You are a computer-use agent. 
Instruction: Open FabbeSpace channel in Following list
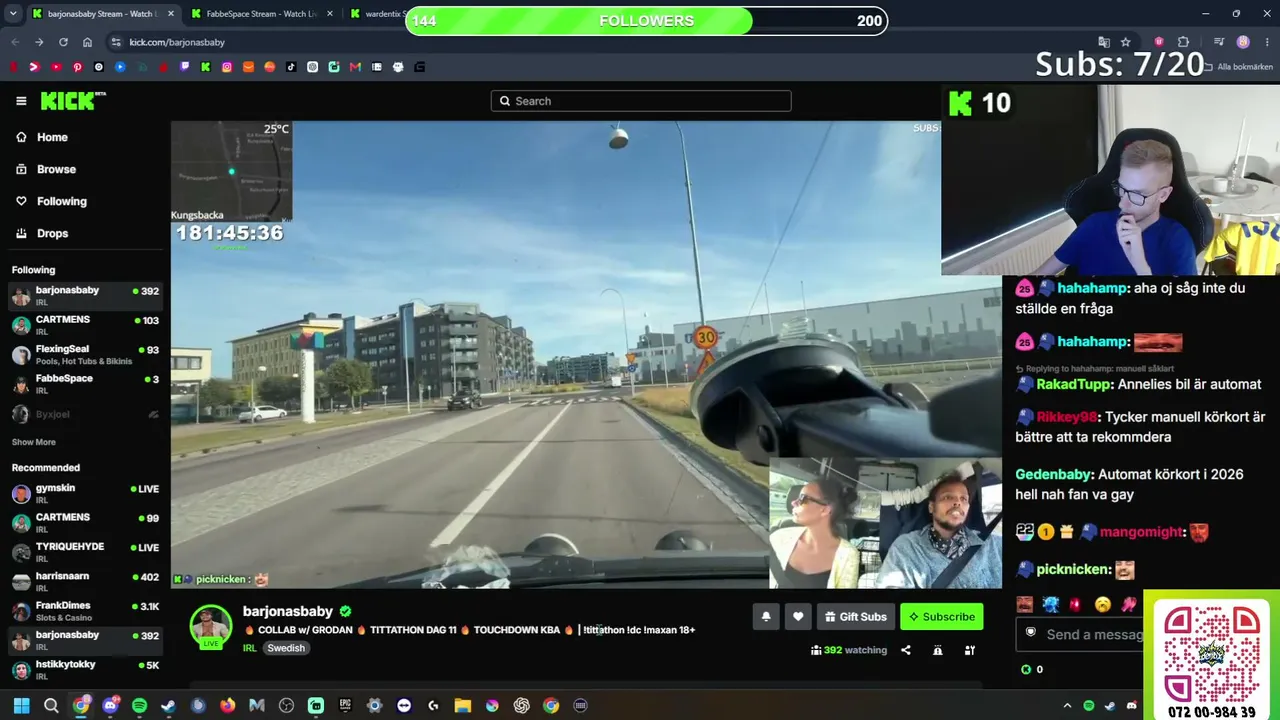point(85,384)
